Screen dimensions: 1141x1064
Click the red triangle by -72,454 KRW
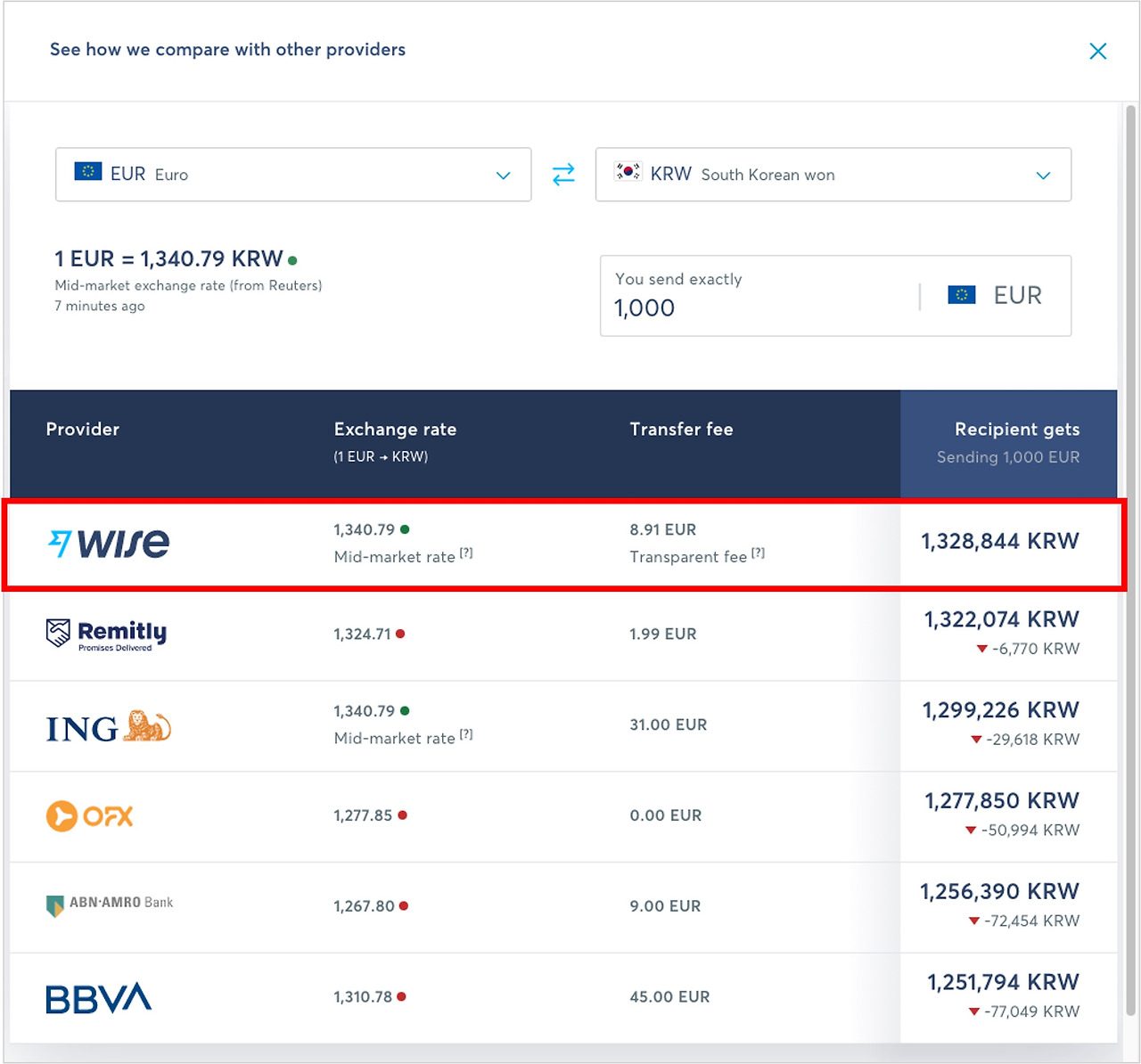point(974,921)
